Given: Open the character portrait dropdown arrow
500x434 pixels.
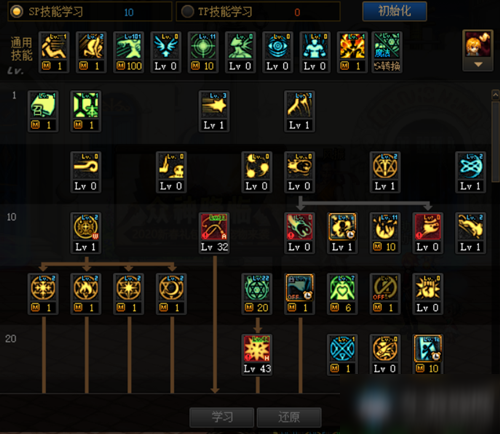Looking at the screenshot, I should (478, 64).
